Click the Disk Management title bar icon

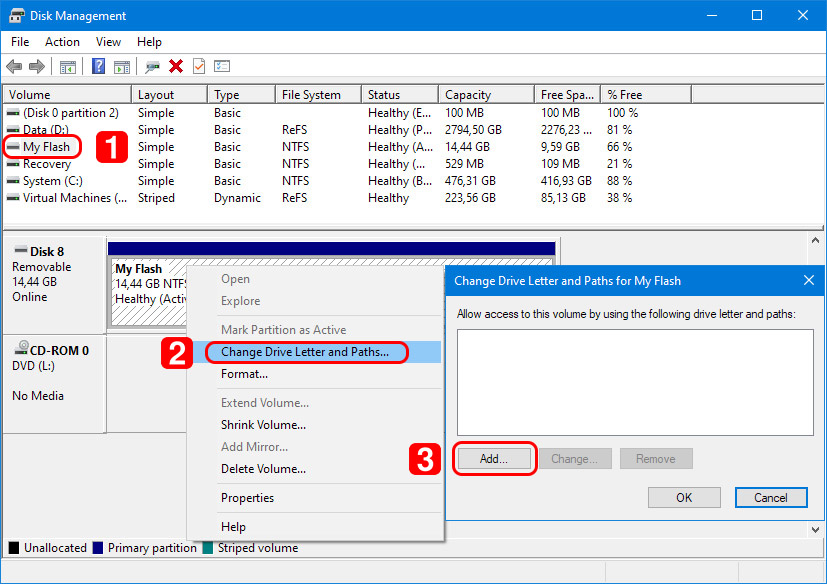(17, 16)
